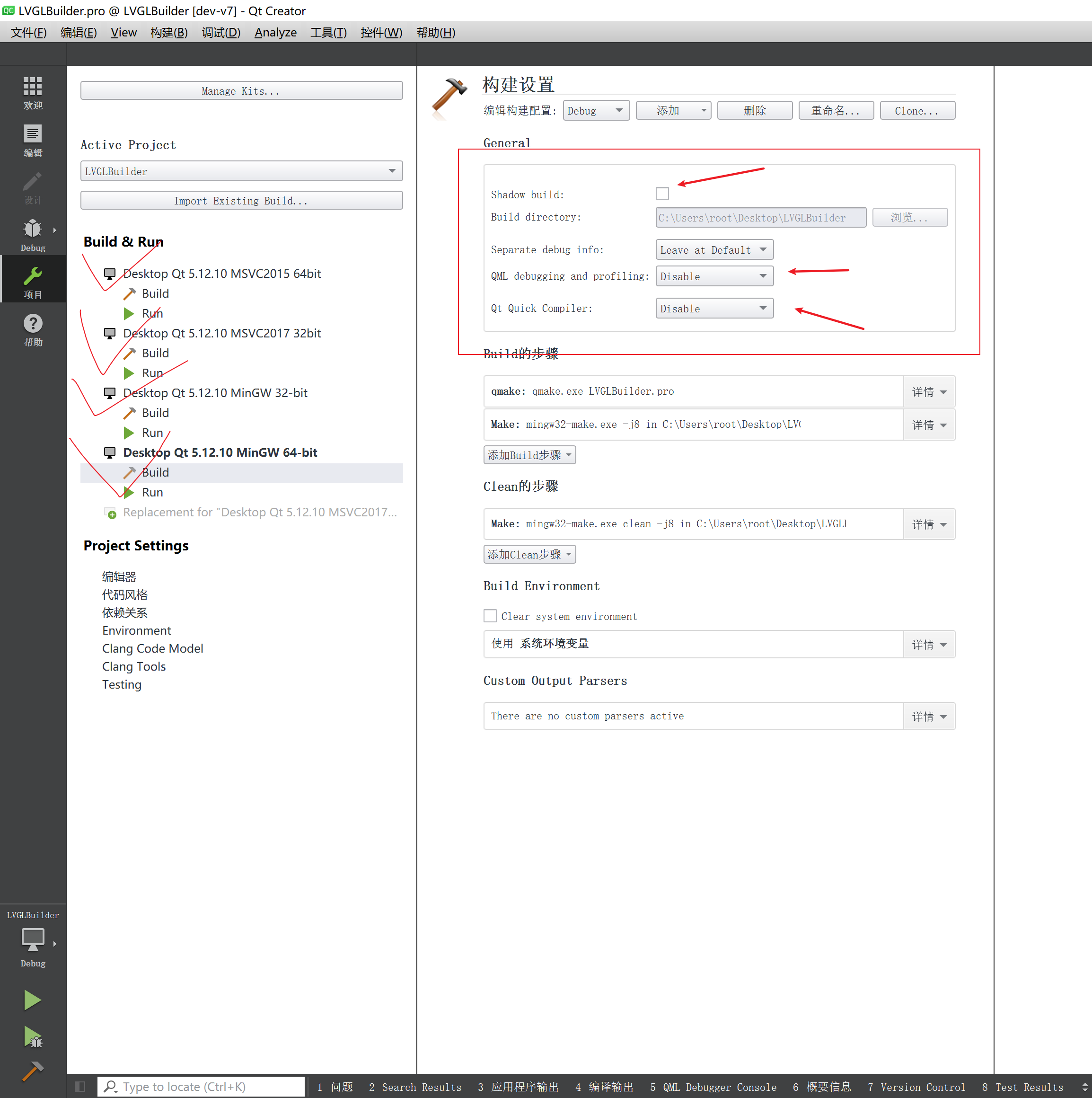1092x1098 pixels.
Task: Open the 工具(T) menu
Action: 329,32
